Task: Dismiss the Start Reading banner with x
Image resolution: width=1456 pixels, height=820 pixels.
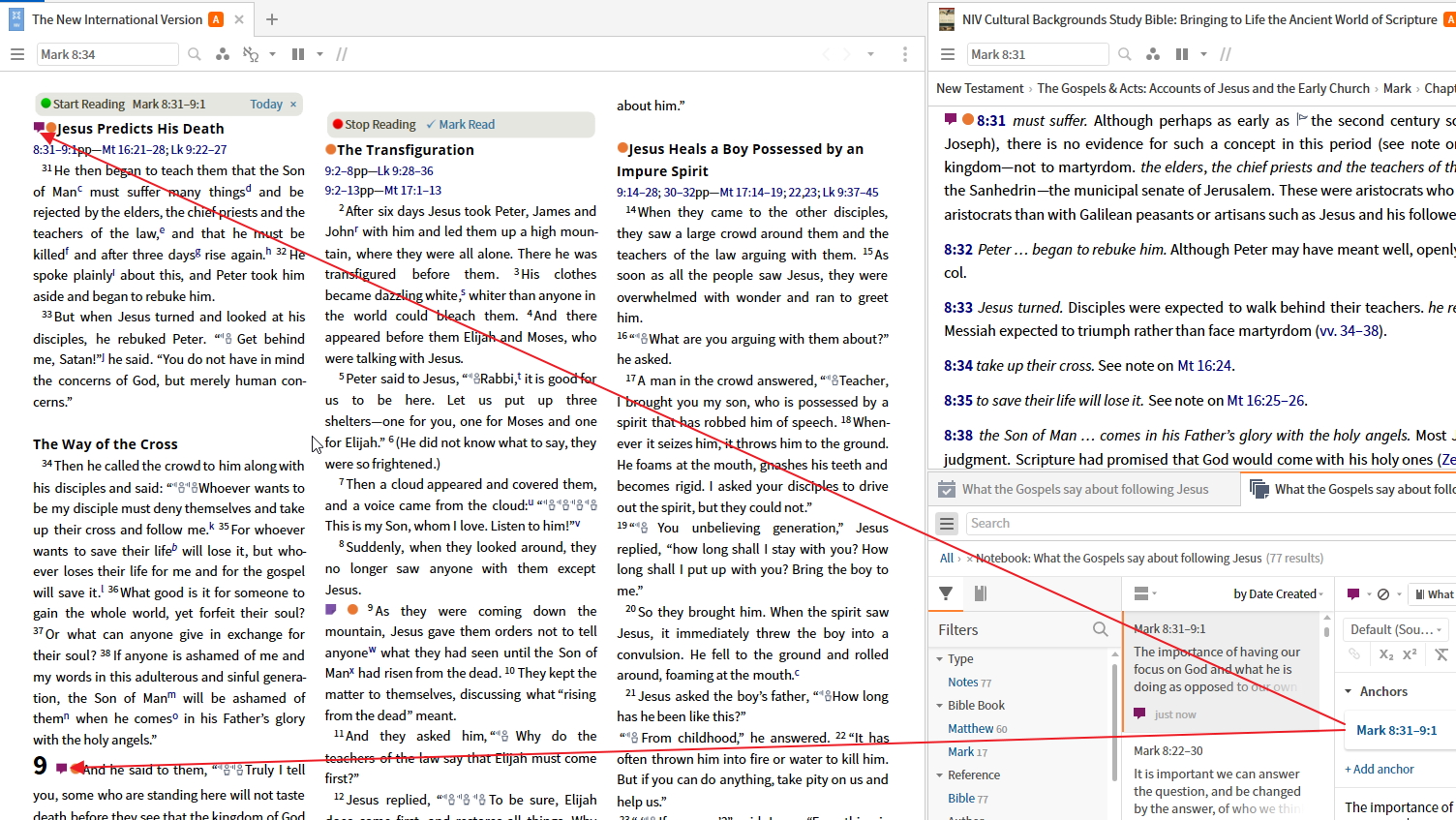Action: coord(293,104)
